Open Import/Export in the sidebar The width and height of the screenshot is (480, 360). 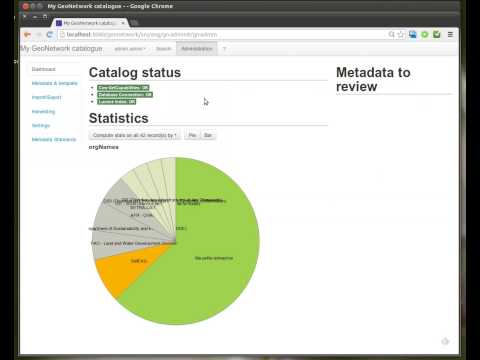47,97
